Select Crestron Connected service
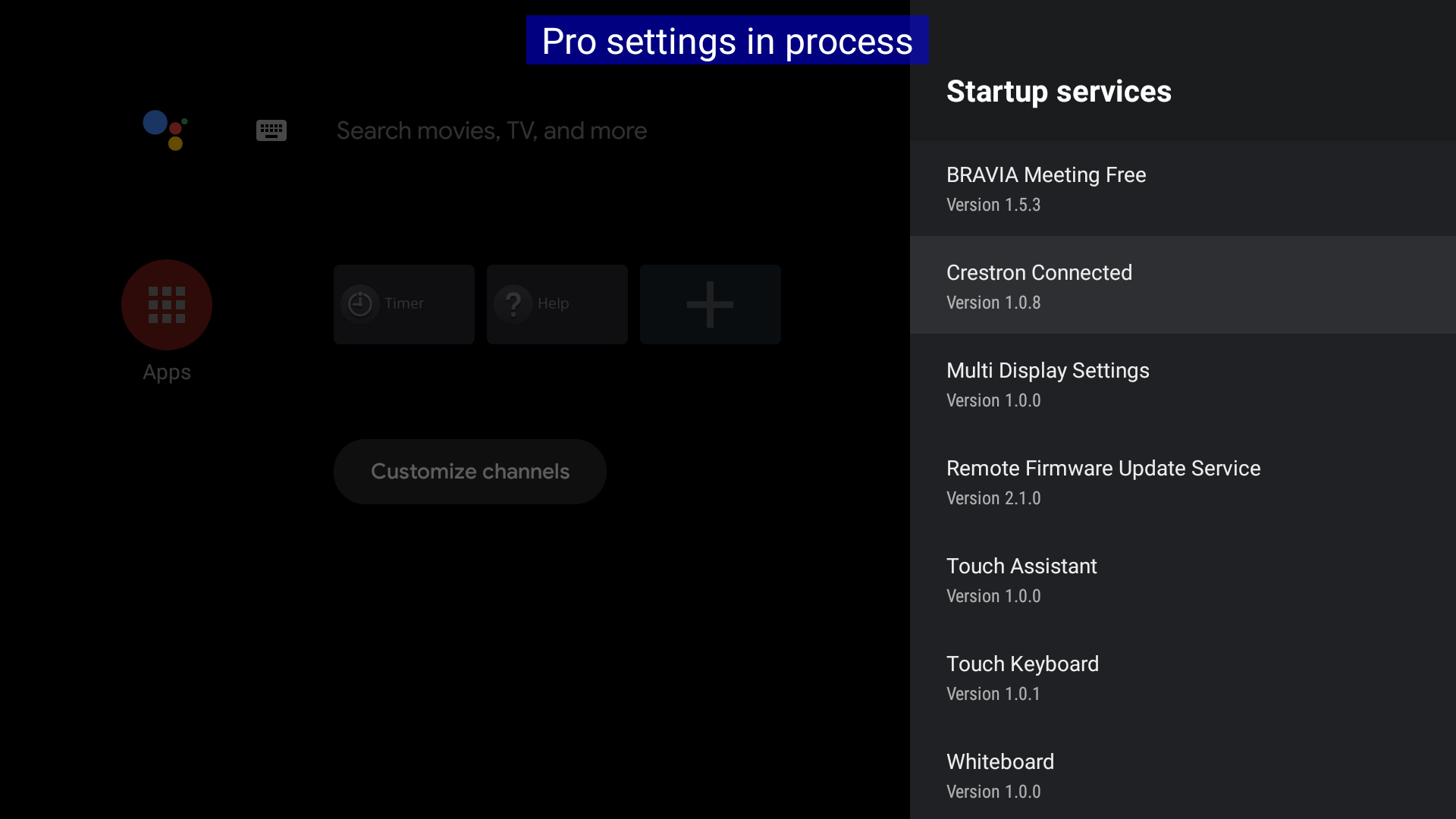The width and height of the screenshot is (1456, 819). coord(1182,286)
